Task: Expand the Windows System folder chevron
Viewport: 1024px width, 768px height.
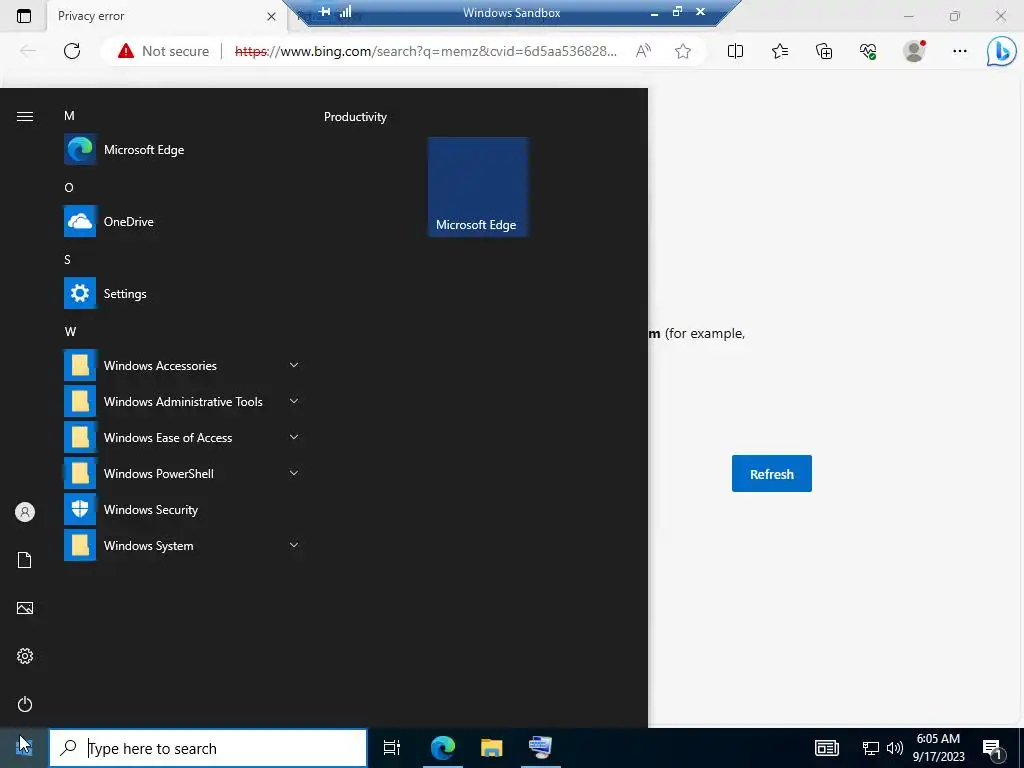Action: pos(294,545)
